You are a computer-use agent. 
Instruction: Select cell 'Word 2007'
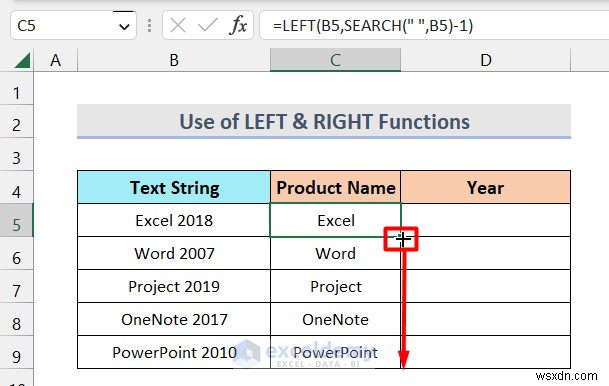(174, 253)
